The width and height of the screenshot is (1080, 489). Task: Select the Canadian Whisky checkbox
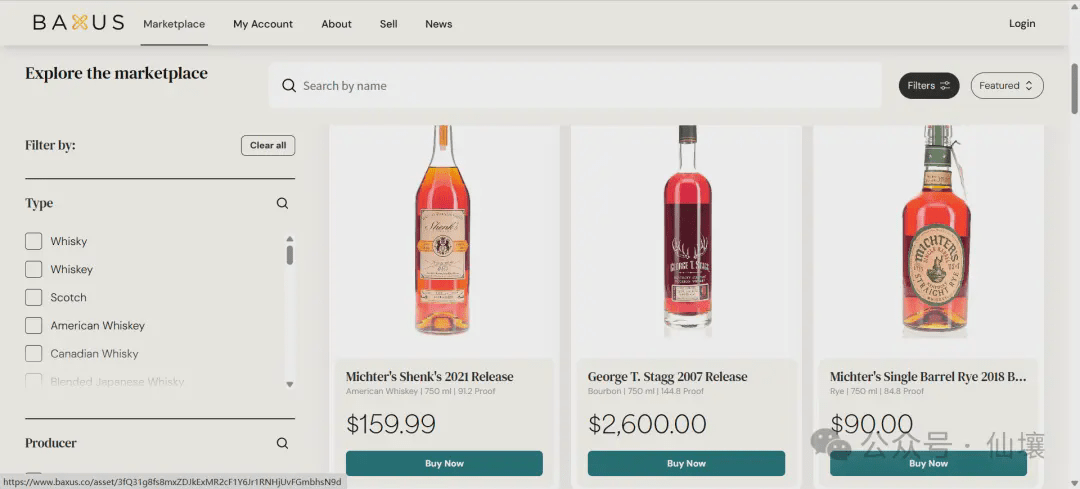(34, 353)
